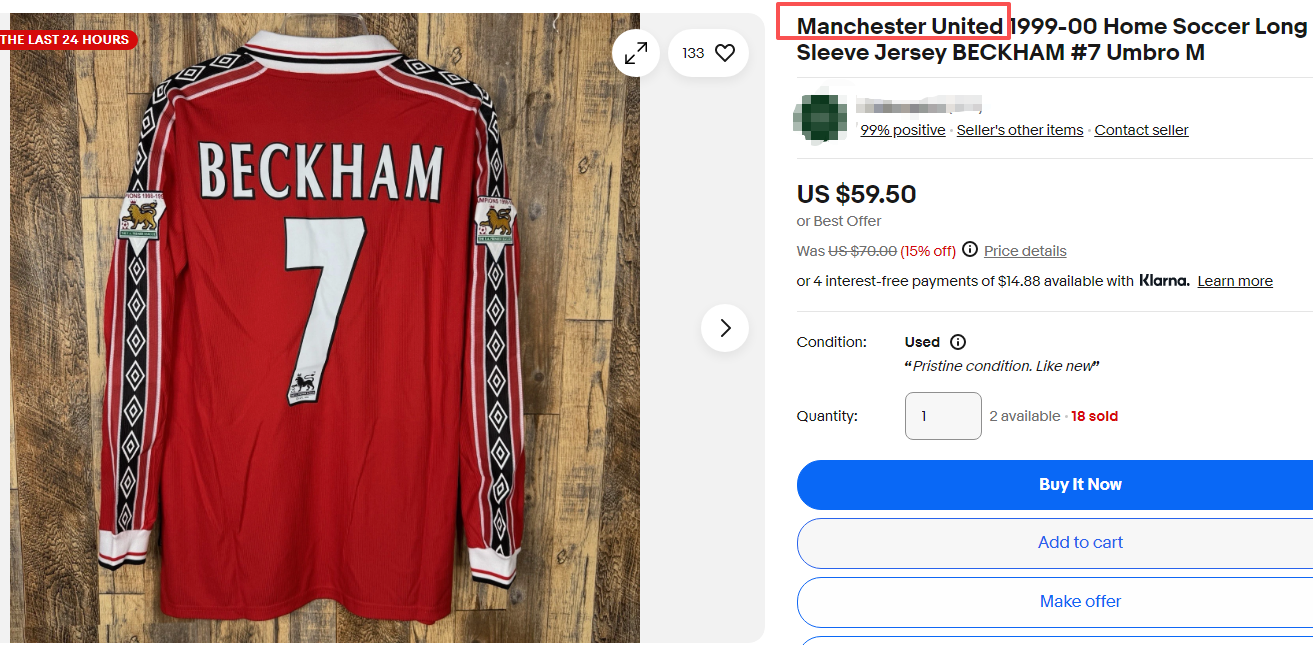Focus the Quantity input field
The height and width of the screenshot is (645, 1313).
942,416
